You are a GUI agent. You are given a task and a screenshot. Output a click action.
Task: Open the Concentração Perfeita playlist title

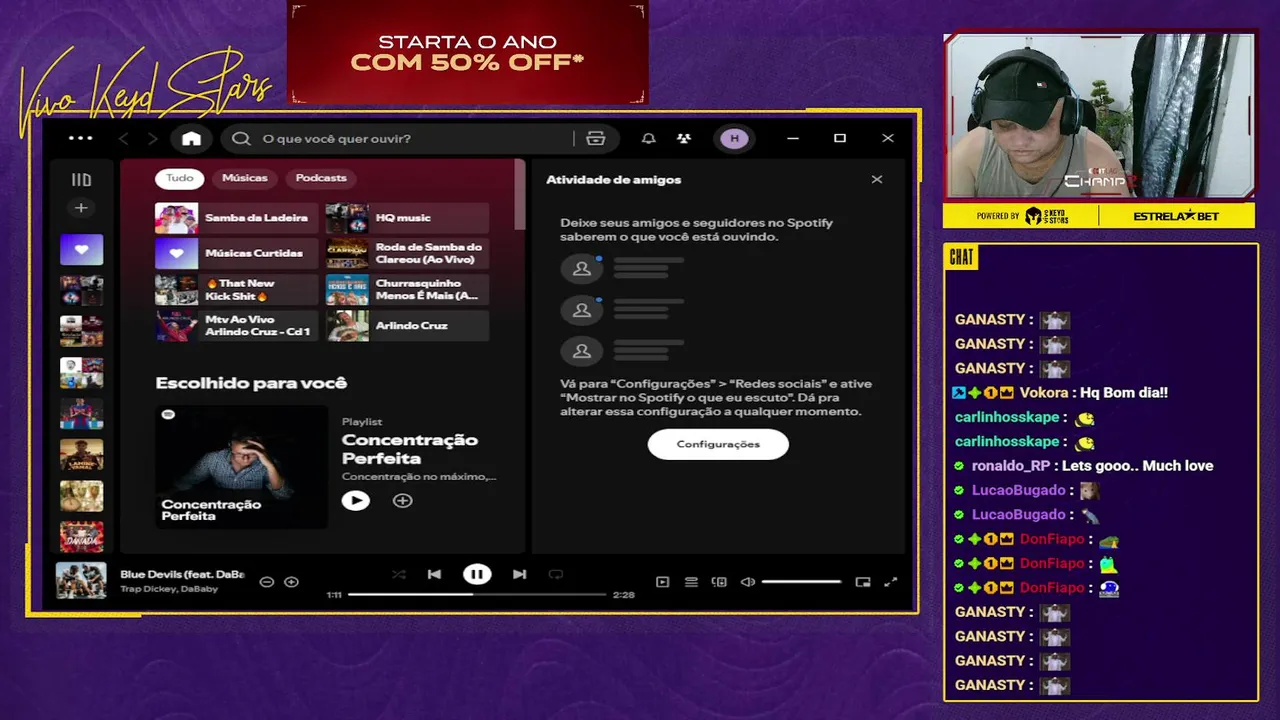pos(410,449)
